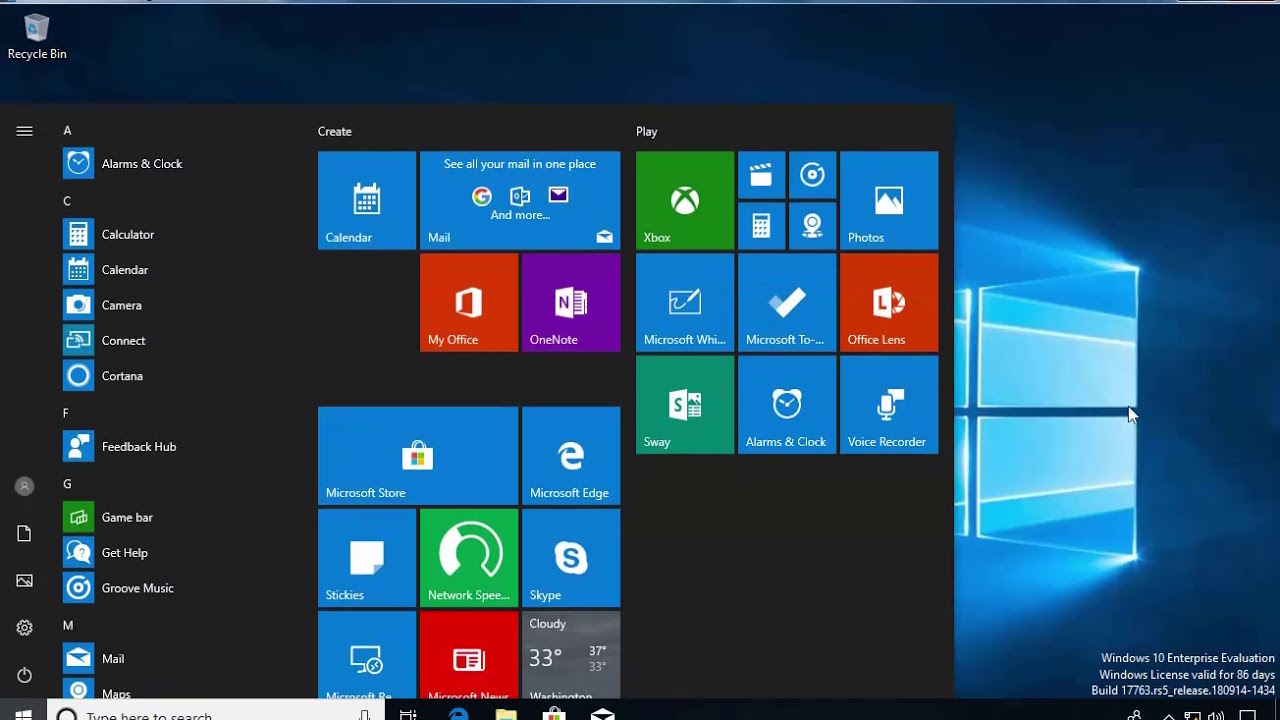
Task: Launch the OneNote tile
Action: 571,302
